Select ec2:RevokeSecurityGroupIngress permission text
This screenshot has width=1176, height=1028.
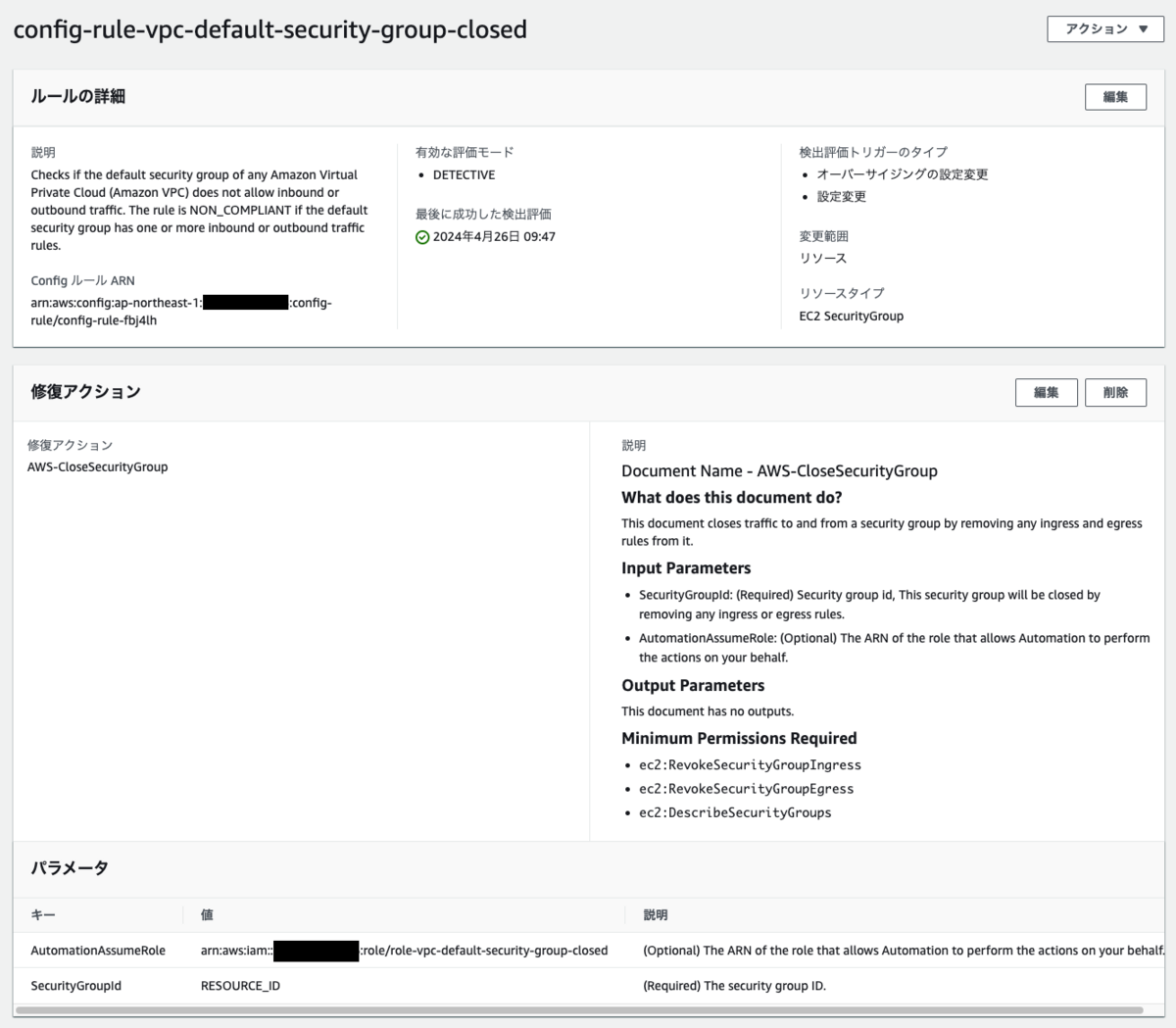coord(750,765)
